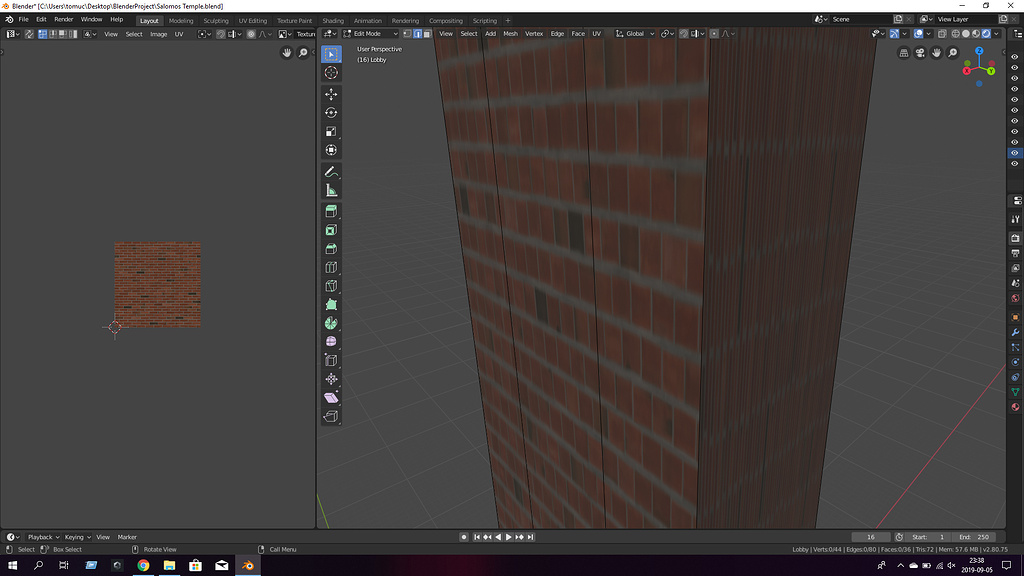Switch to face select mode

coord(427,34)
